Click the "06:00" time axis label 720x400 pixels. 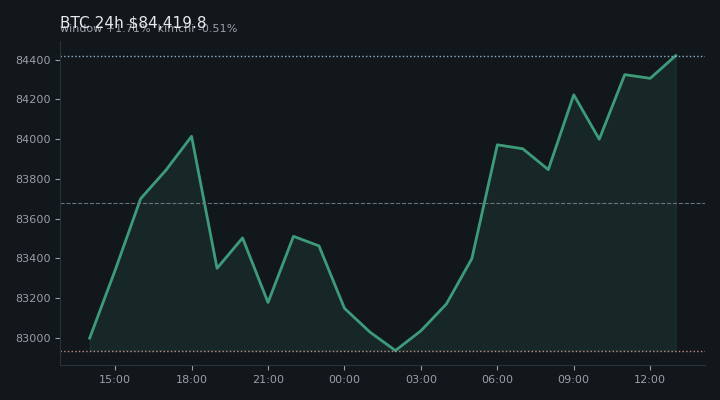click(x=497, y=379)
